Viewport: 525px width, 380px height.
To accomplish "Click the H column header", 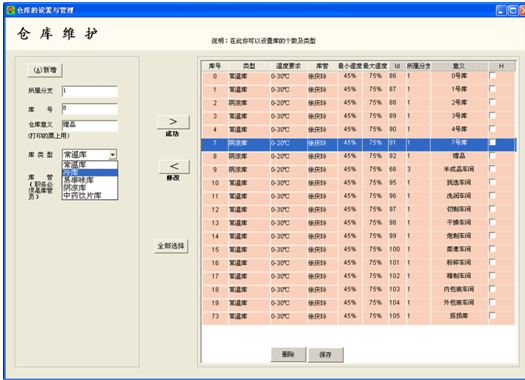I will coord(501,66).
